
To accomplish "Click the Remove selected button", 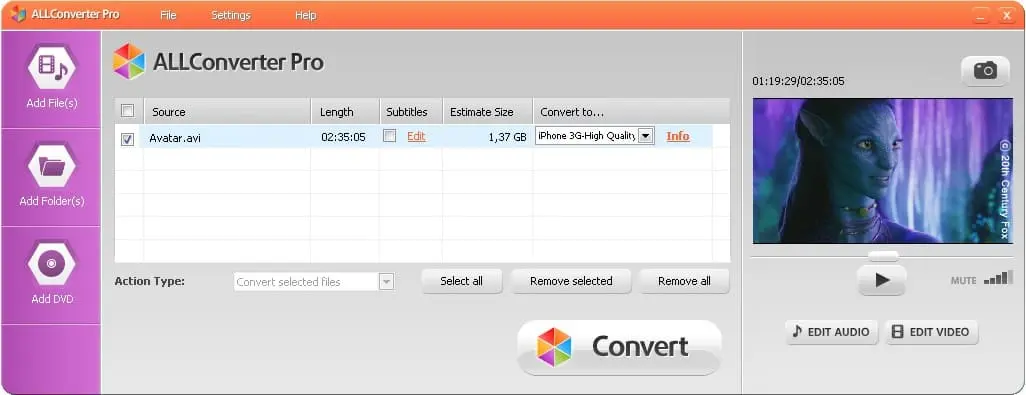I will point(571,281).
